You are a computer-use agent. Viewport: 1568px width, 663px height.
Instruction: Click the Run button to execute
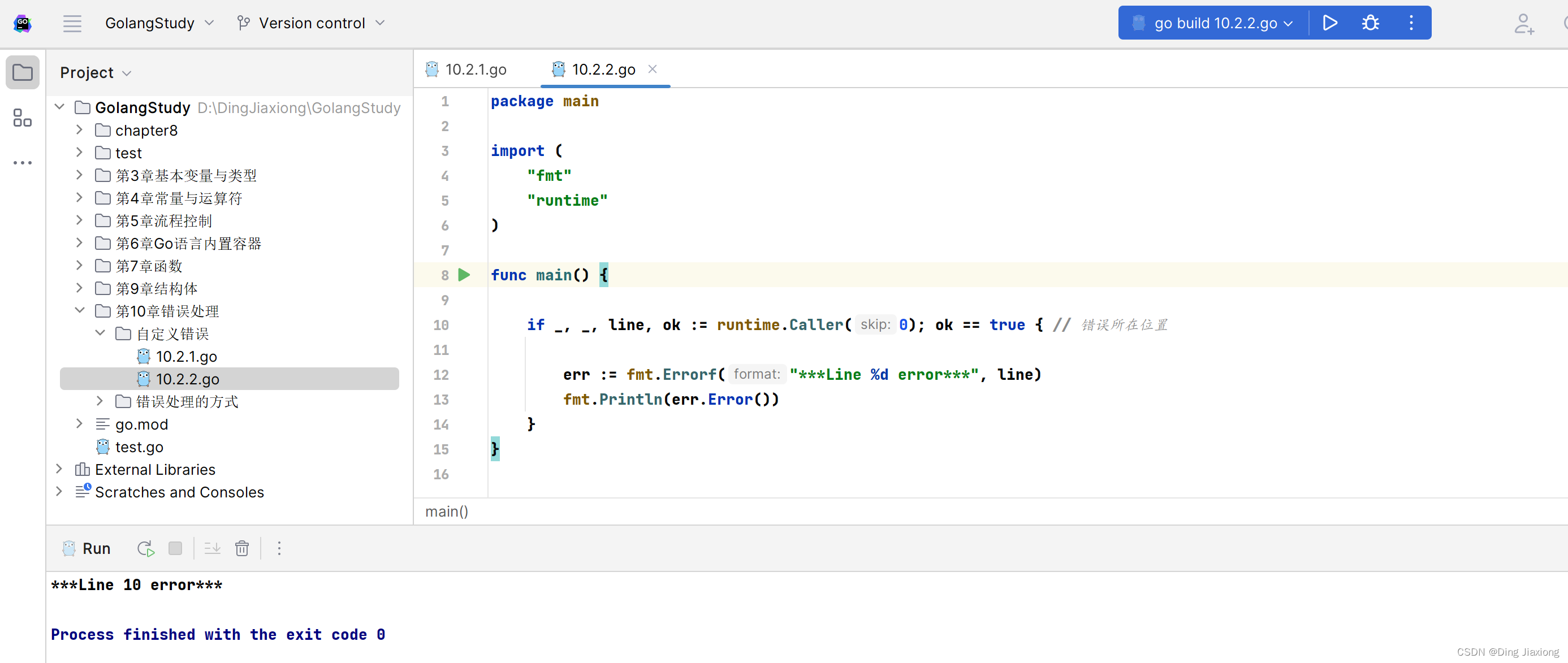coord(1330,22)
